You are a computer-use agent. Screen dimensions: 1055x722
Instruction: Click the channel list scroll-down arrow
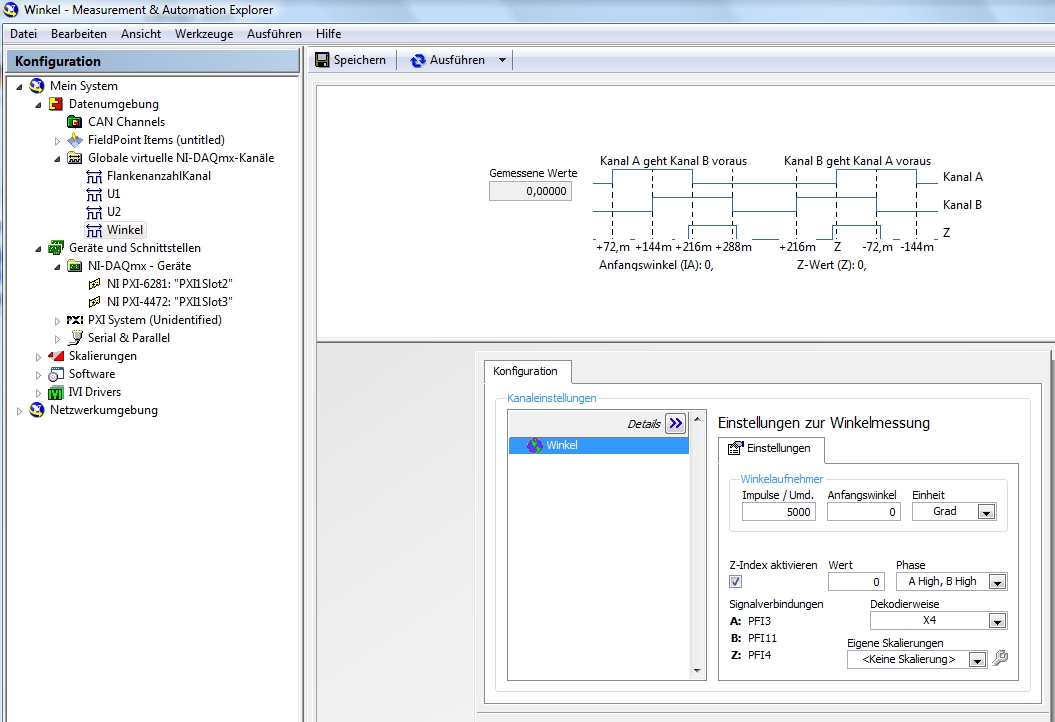[x=698, y=671]
